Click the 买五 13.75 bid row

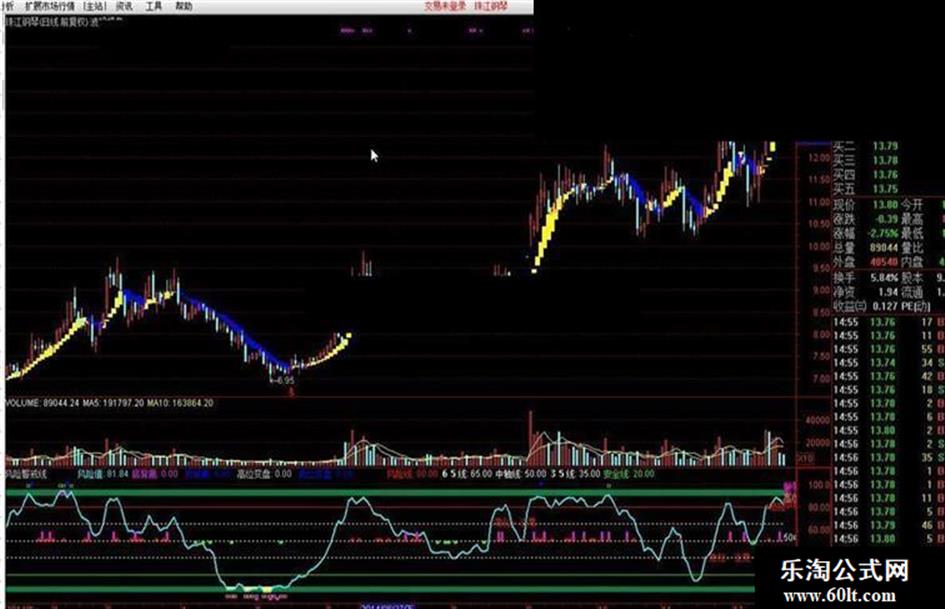click(x=865, y=189)
